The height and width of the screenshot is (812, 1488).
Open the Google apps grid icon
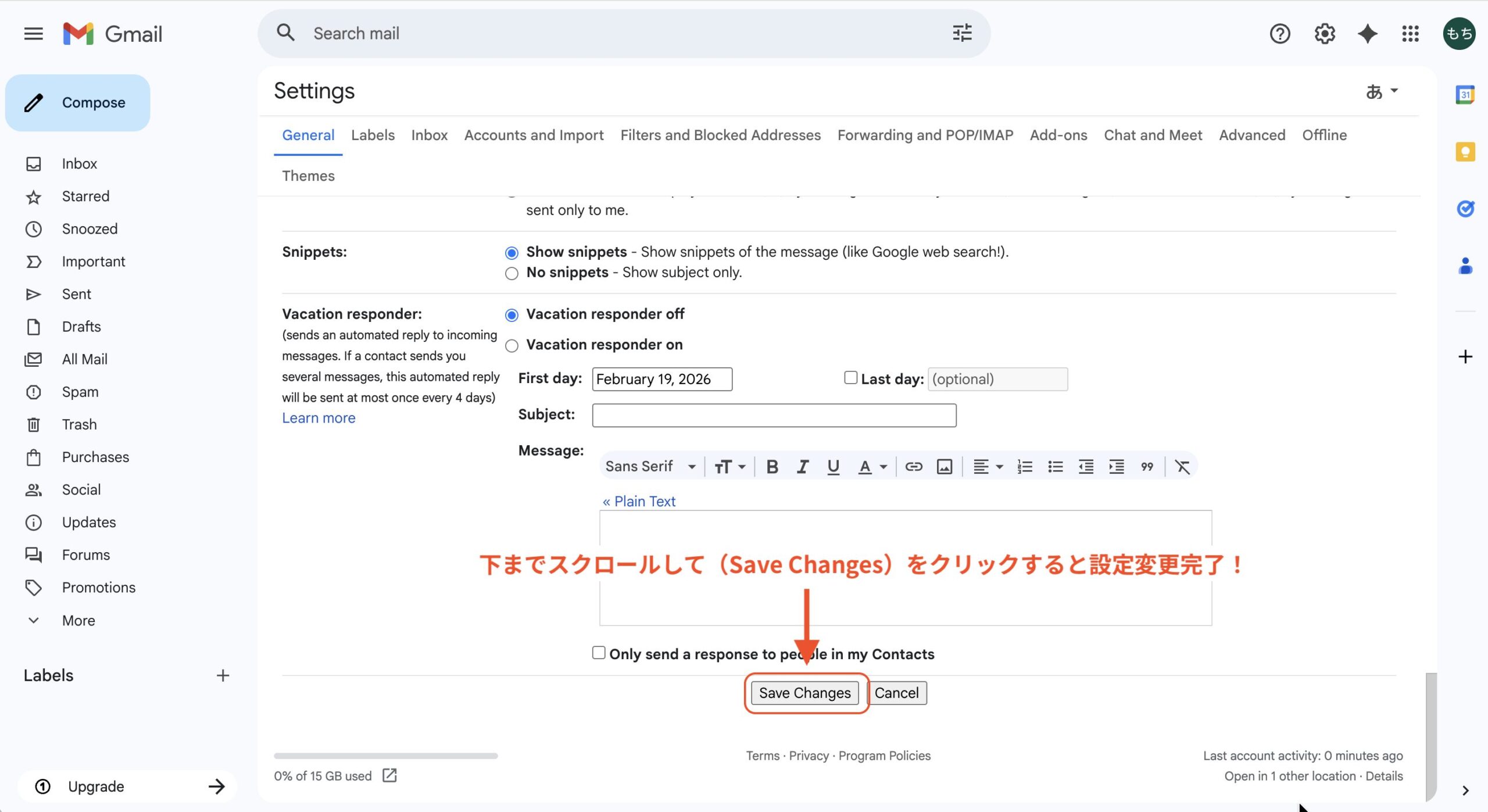1410,33
